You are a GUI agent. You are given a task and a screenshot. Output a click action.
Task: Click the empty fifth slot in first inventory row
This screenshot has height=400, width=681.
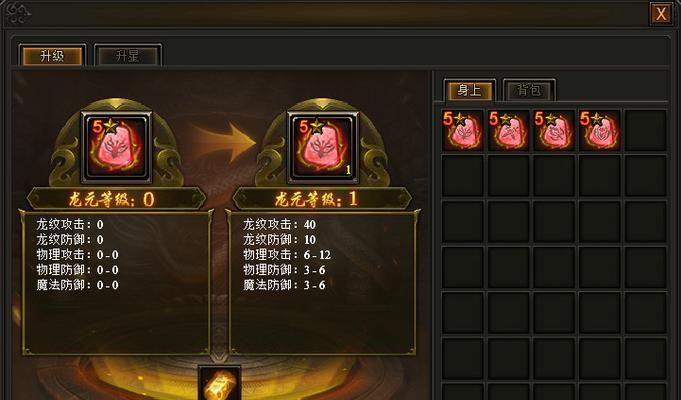click(645, 130)
